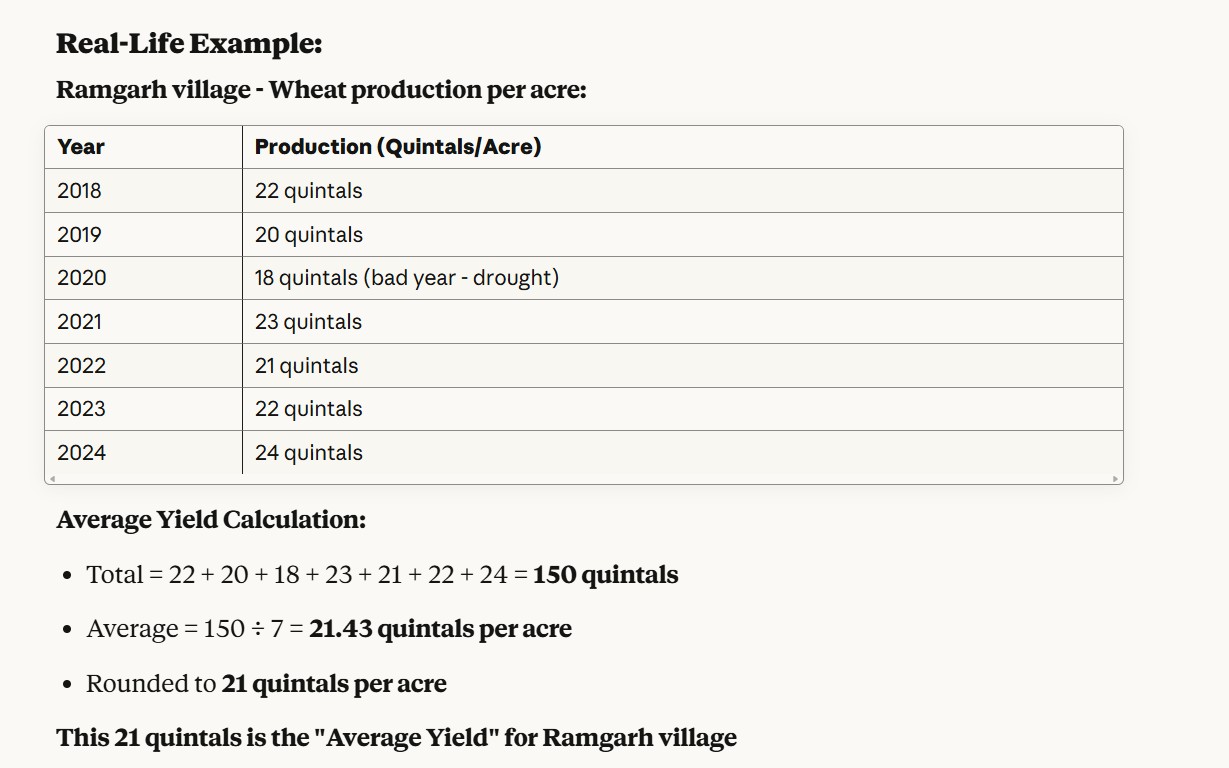Click the "21.43 quintals per acre" text
Viewport: 1229px width, 768px height.
[440, 629]
